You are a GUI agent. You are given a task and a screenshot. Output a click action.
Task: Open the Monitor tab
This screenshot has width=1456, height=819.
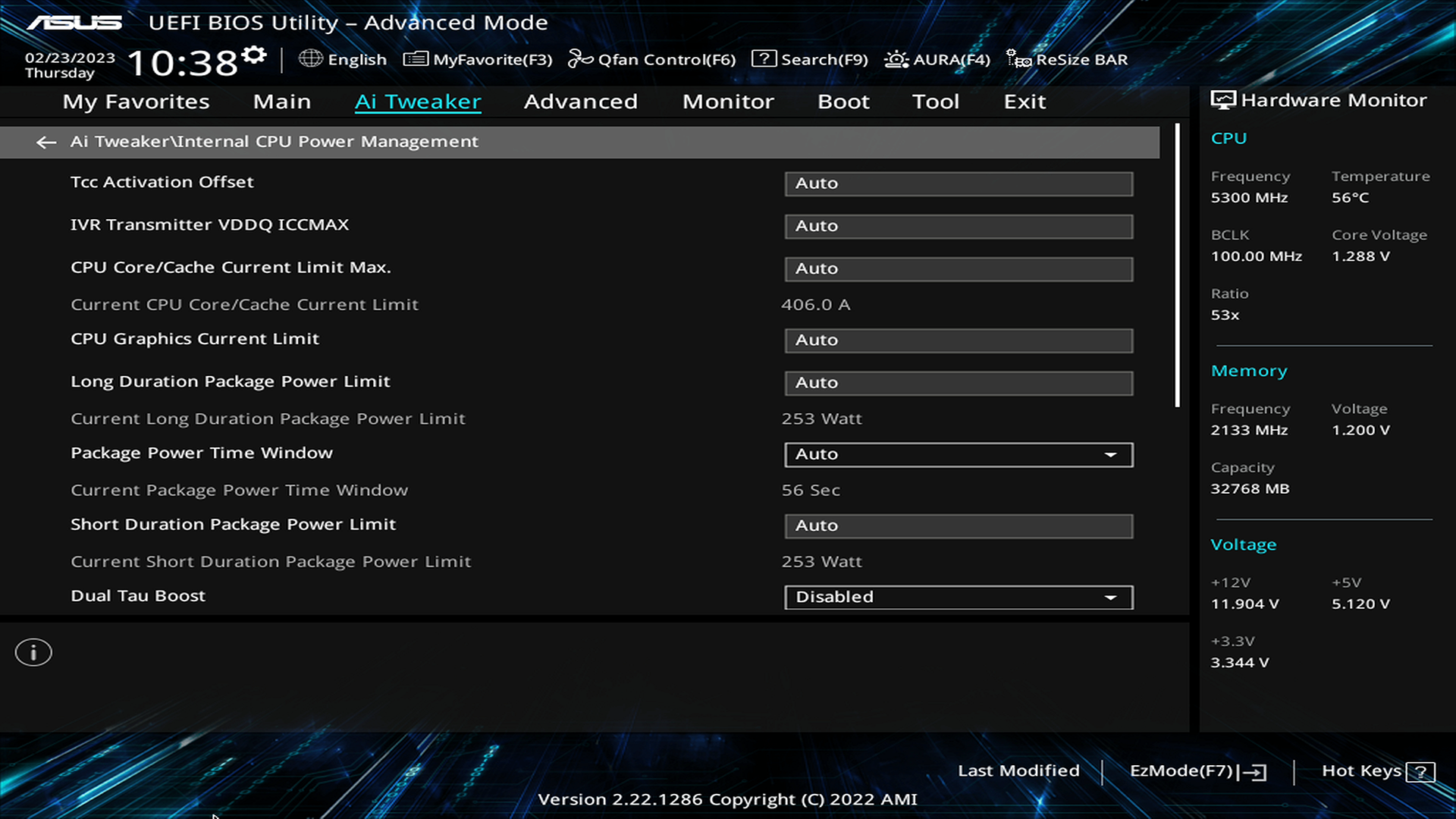click(727, 102)
